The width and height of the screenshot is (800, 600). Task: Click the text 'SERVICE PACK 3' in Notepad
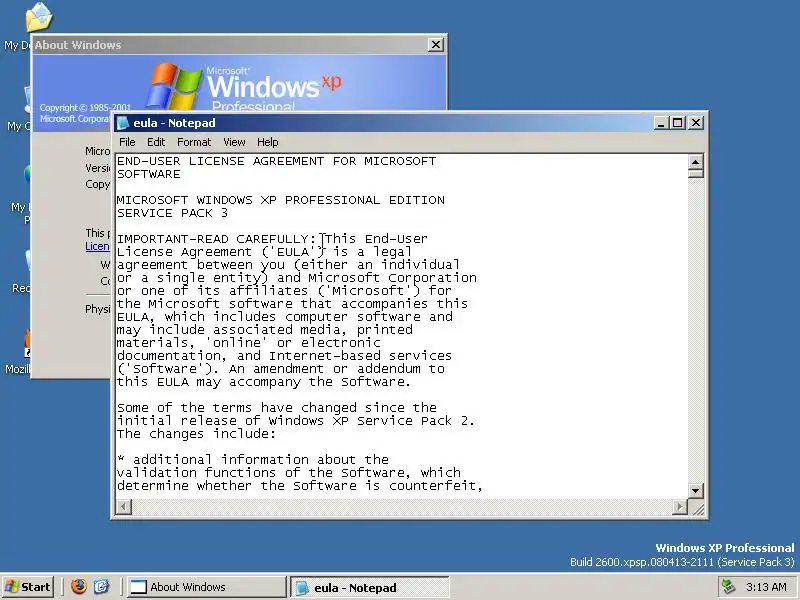coord(172,213)
